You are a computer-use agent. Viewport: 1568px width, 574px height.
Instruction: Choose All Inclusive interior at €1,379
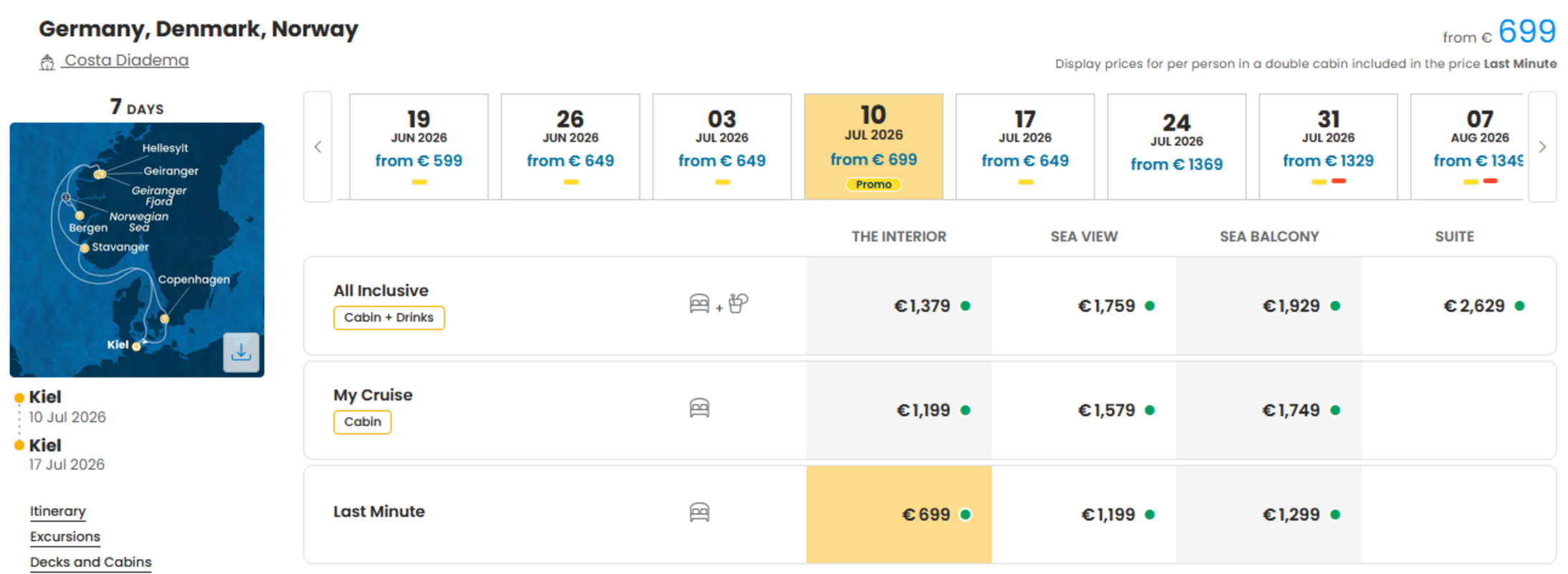(899, 306)
